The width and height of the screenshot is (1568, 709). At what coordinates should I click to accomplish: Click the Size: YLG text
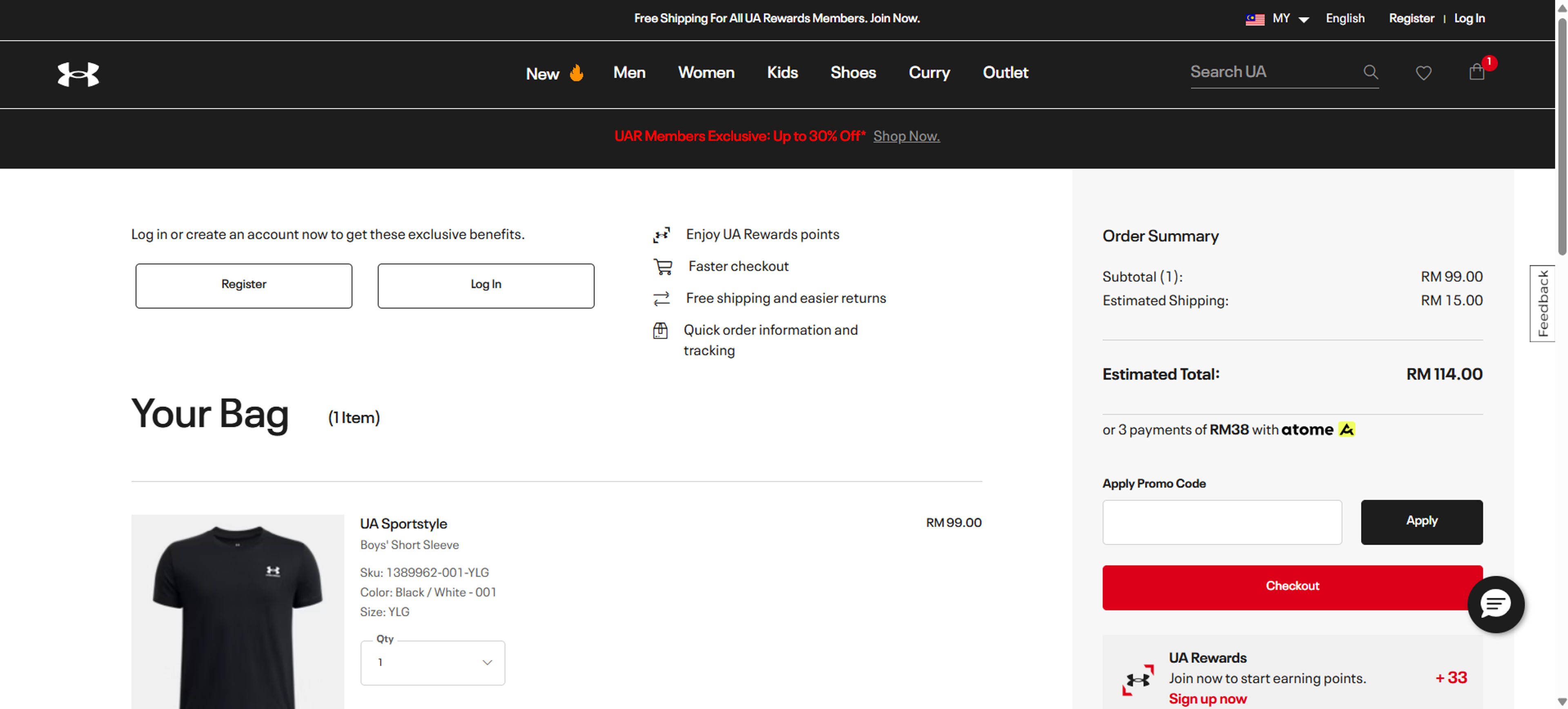click(384, 611)
